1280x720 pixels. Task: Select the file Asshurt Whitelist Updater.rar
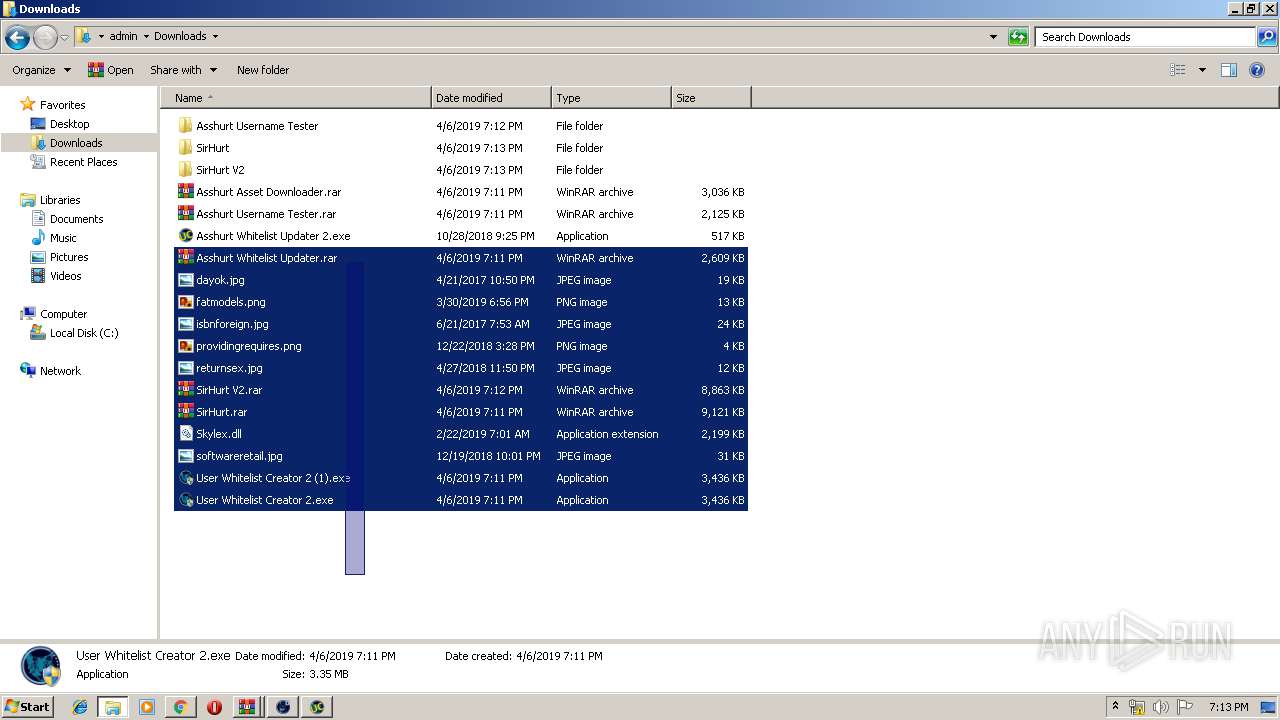[x=266, y=258]
